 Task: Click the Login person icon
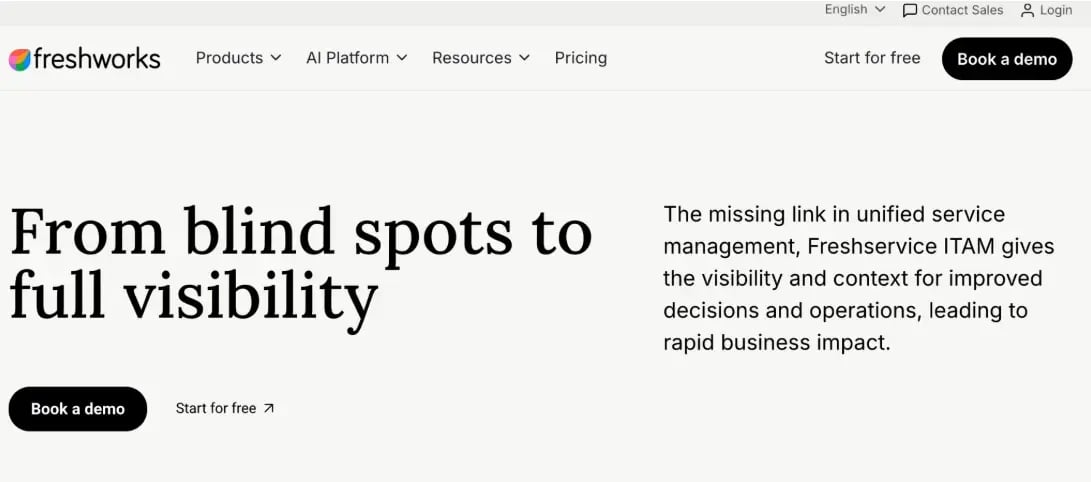tap(1027, 10)
